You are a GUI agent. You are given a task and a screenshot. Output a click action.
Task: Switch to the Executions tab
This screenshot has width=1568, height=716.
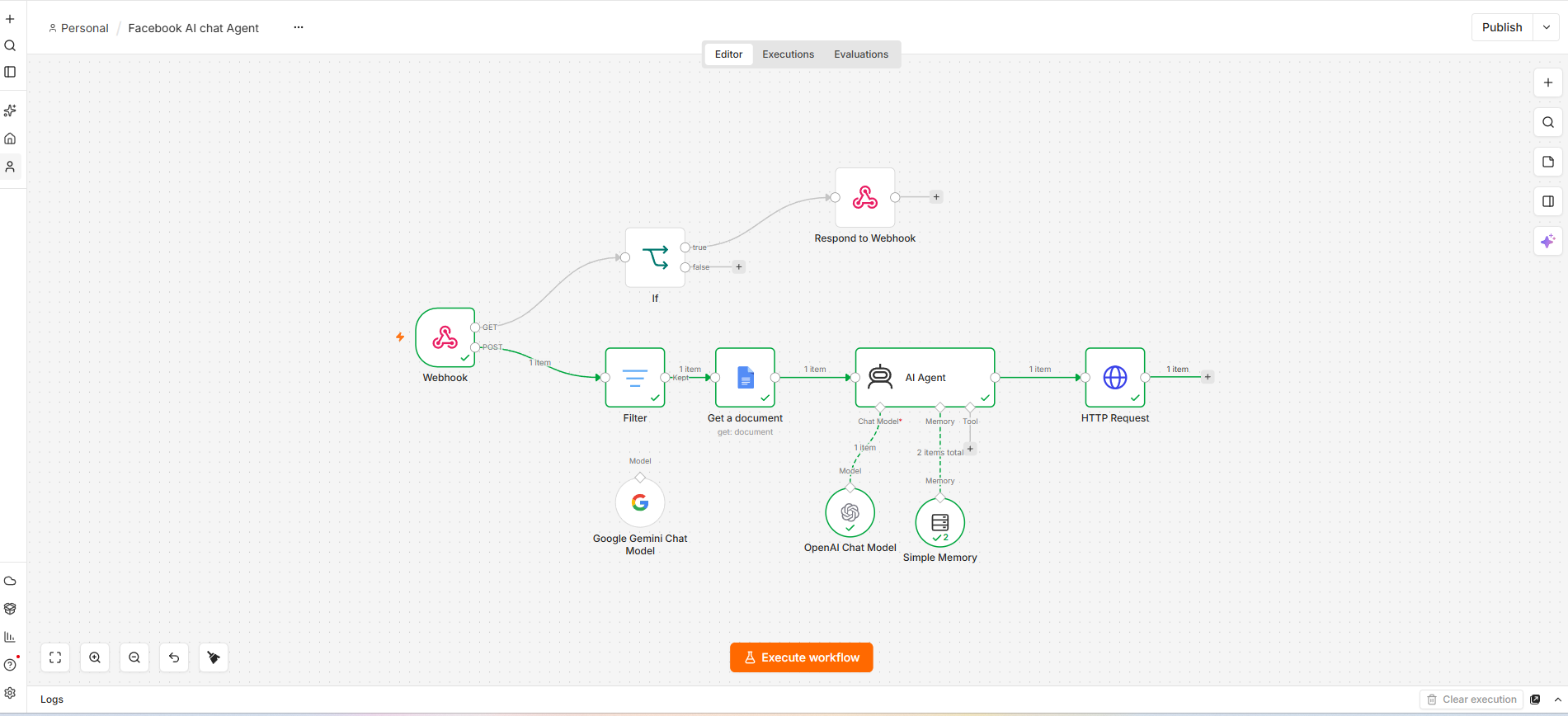coord(788,54)
